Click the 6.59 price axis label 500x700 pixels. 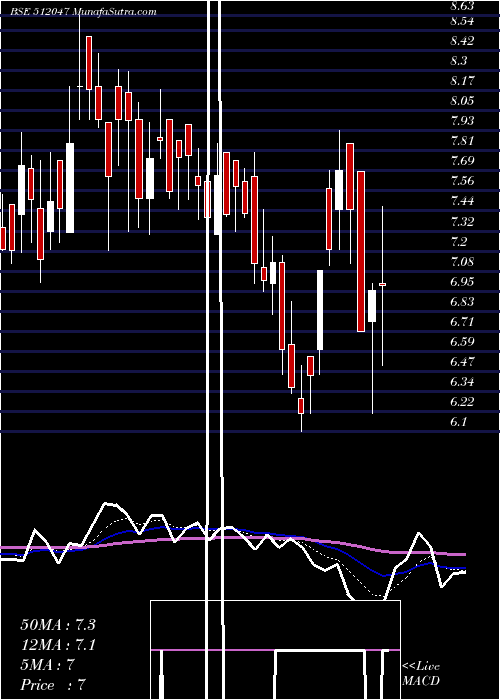462,342
